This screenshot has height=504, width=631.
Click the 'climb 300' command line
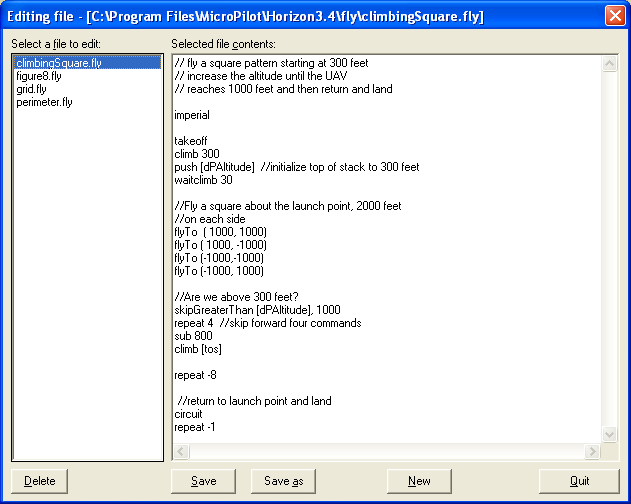point(197,154)
